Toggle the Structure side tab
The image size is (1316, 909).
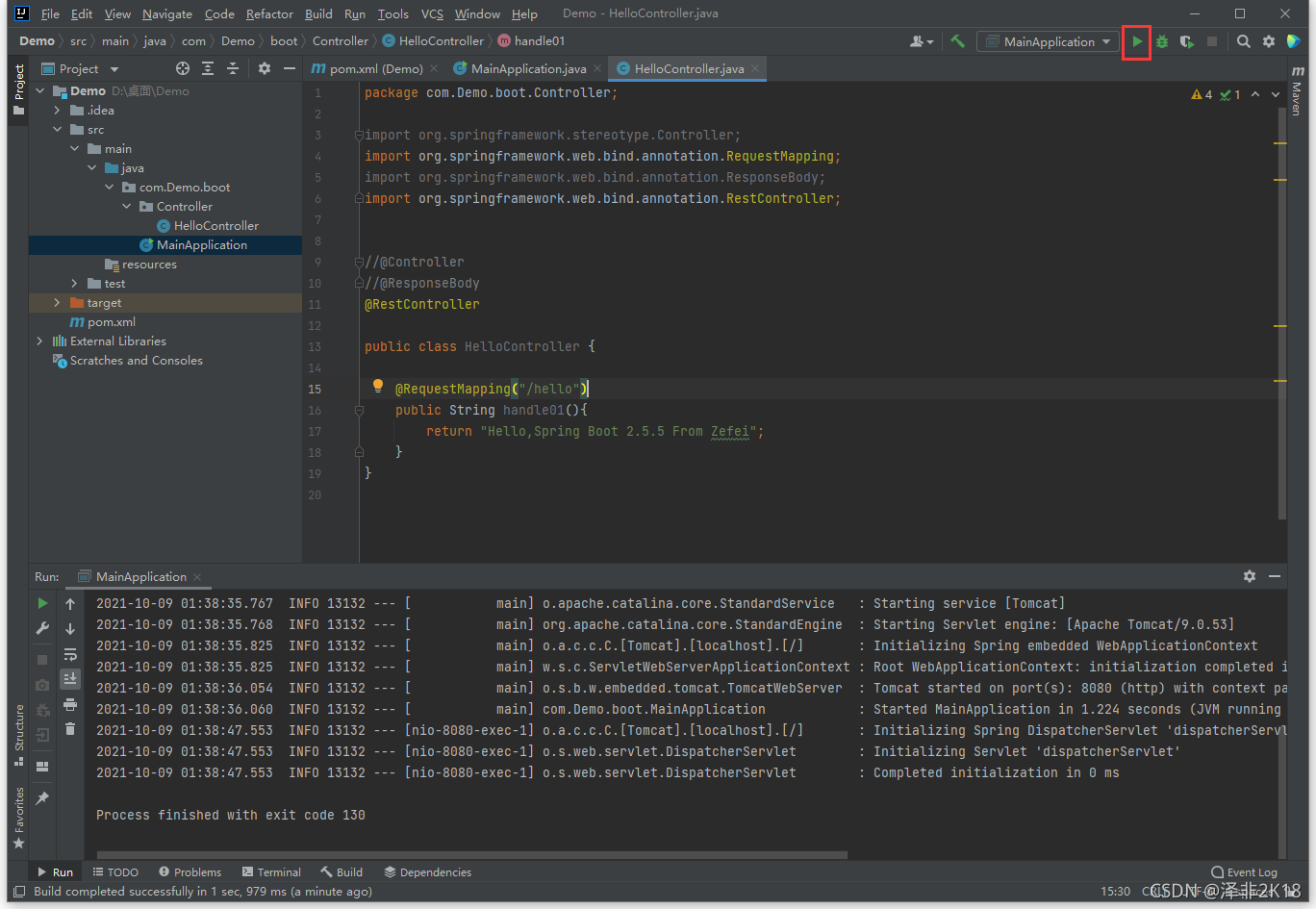18,734
